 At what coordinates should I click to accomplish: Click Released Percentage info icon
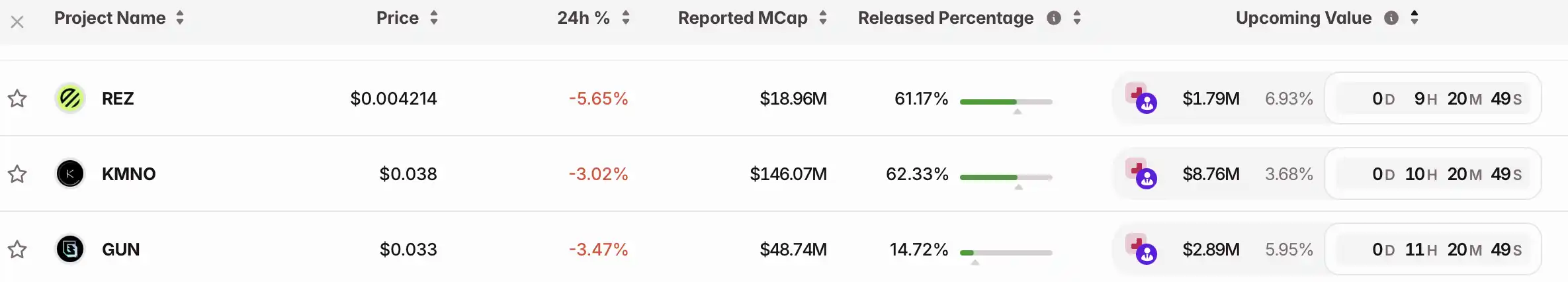[x=1054, y=18]
